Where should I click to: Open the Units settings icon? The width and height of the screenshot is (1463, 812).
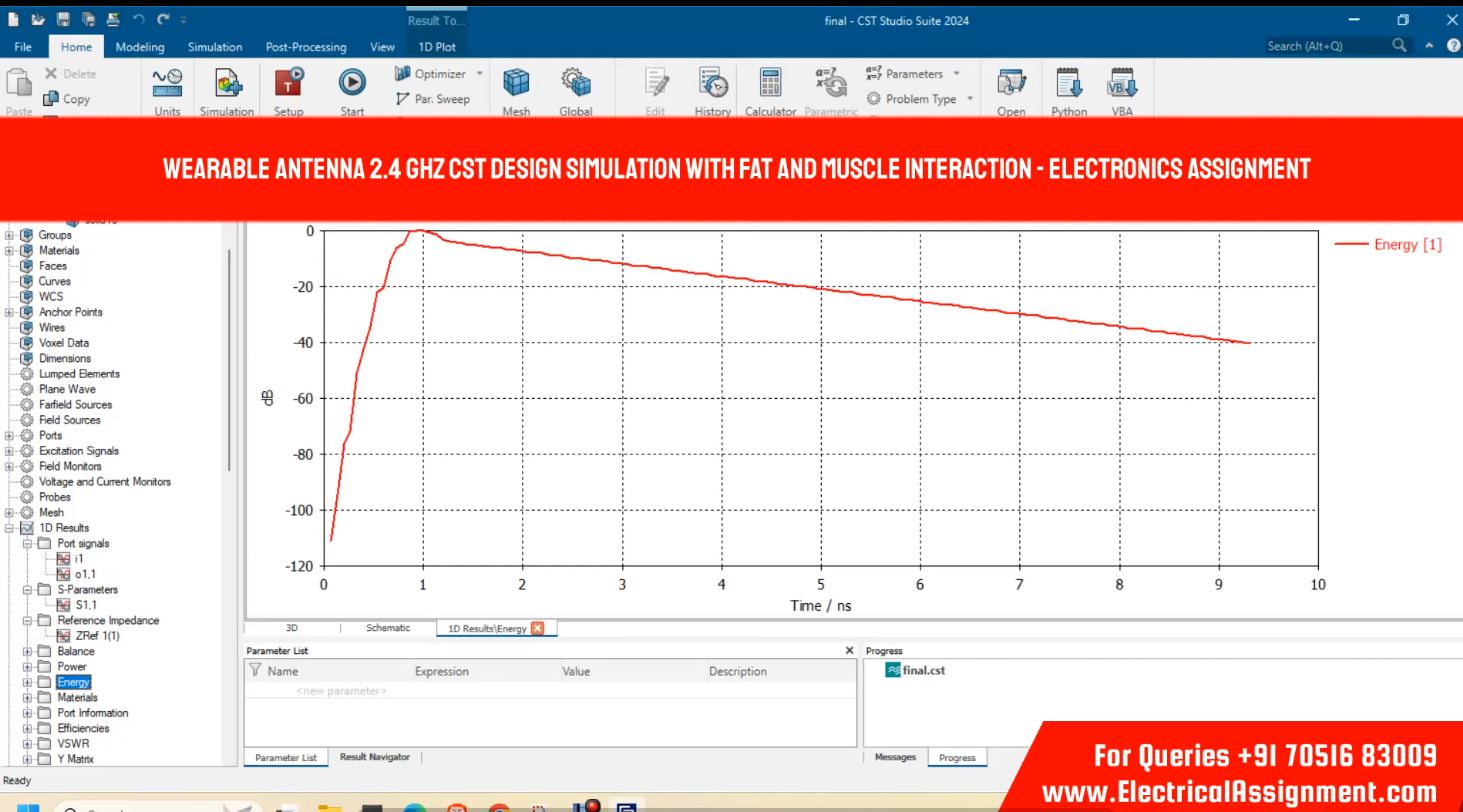[x=167, y=84]
